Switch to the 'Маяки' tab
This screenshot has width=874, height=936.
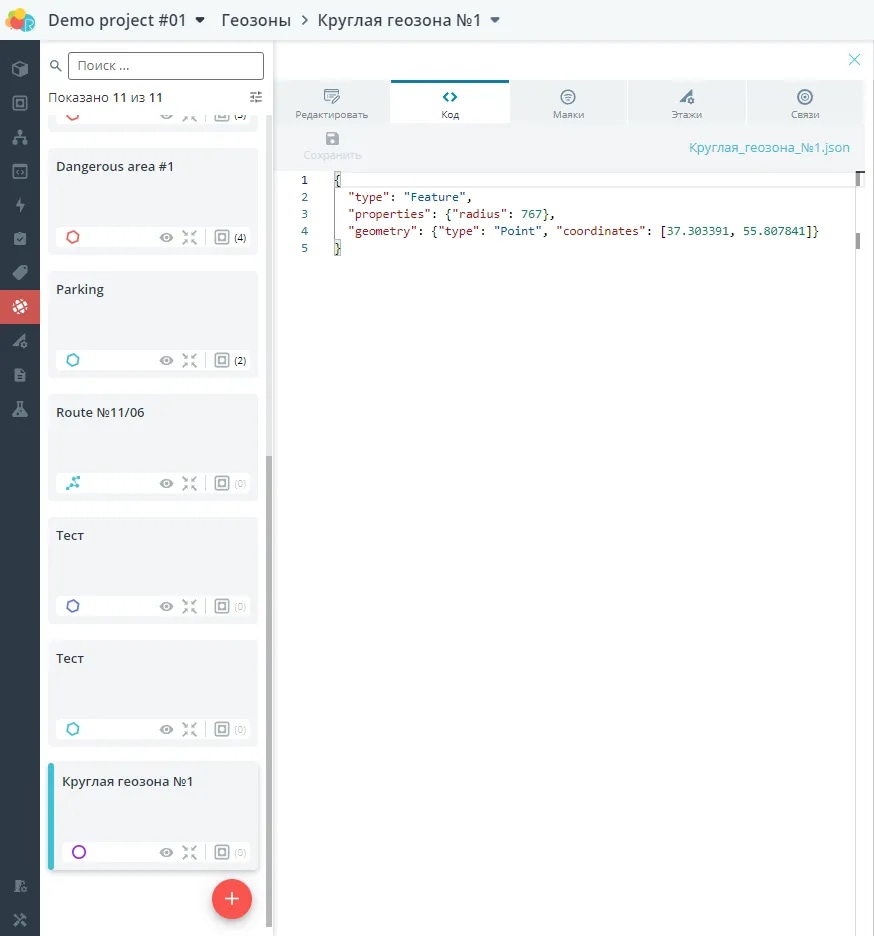point(568,100)
